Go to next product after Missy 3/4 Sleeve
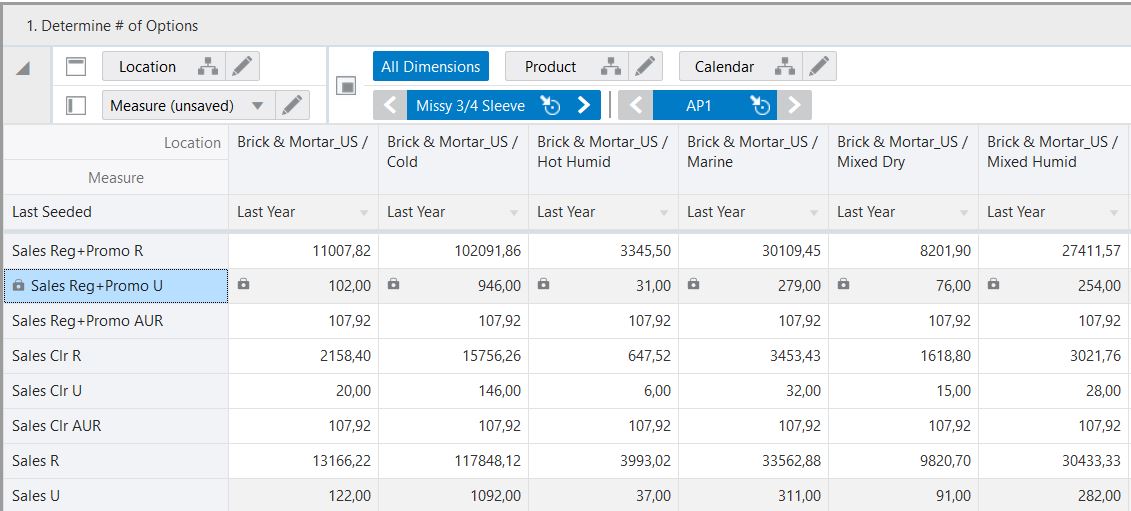This screenshot has height=511, width=1131. point(584,105)
